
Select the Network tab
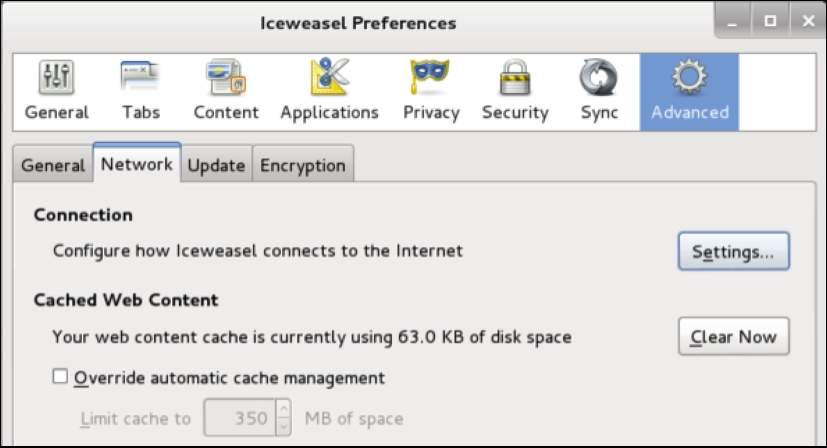coord(137,164)
